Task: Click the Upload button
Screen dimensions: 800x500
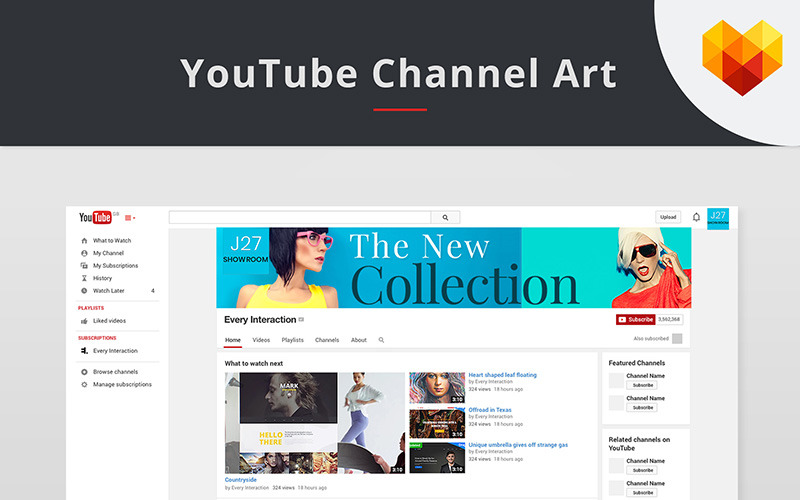Action: tap(668, 217)
